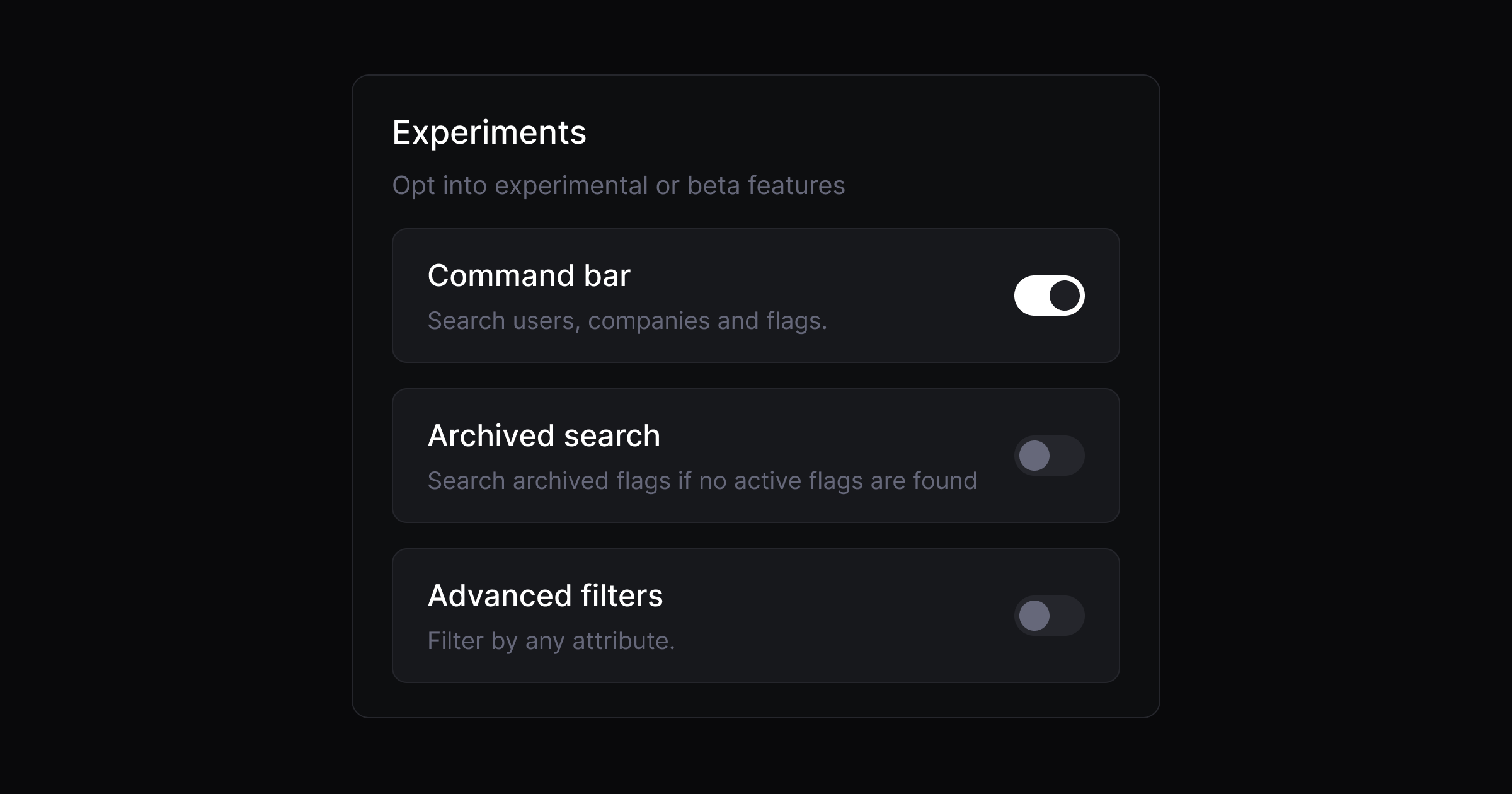The image size is (1512, 794).
Task: Click 'Search users, companies and flags.' description
Action: click(627, 321)
